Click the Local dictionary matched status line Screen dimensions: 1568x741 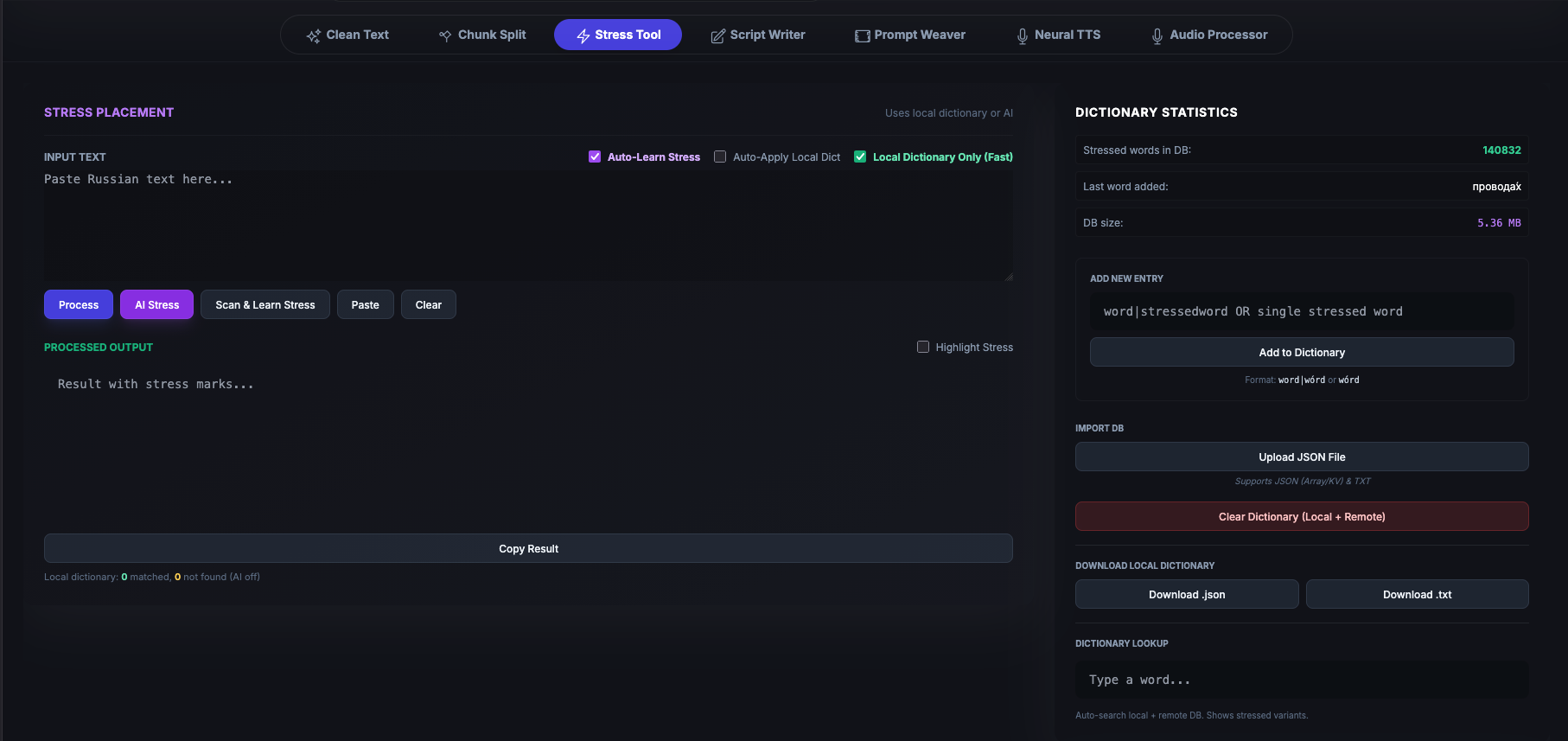pyautogui.click(x=152, y=577)
